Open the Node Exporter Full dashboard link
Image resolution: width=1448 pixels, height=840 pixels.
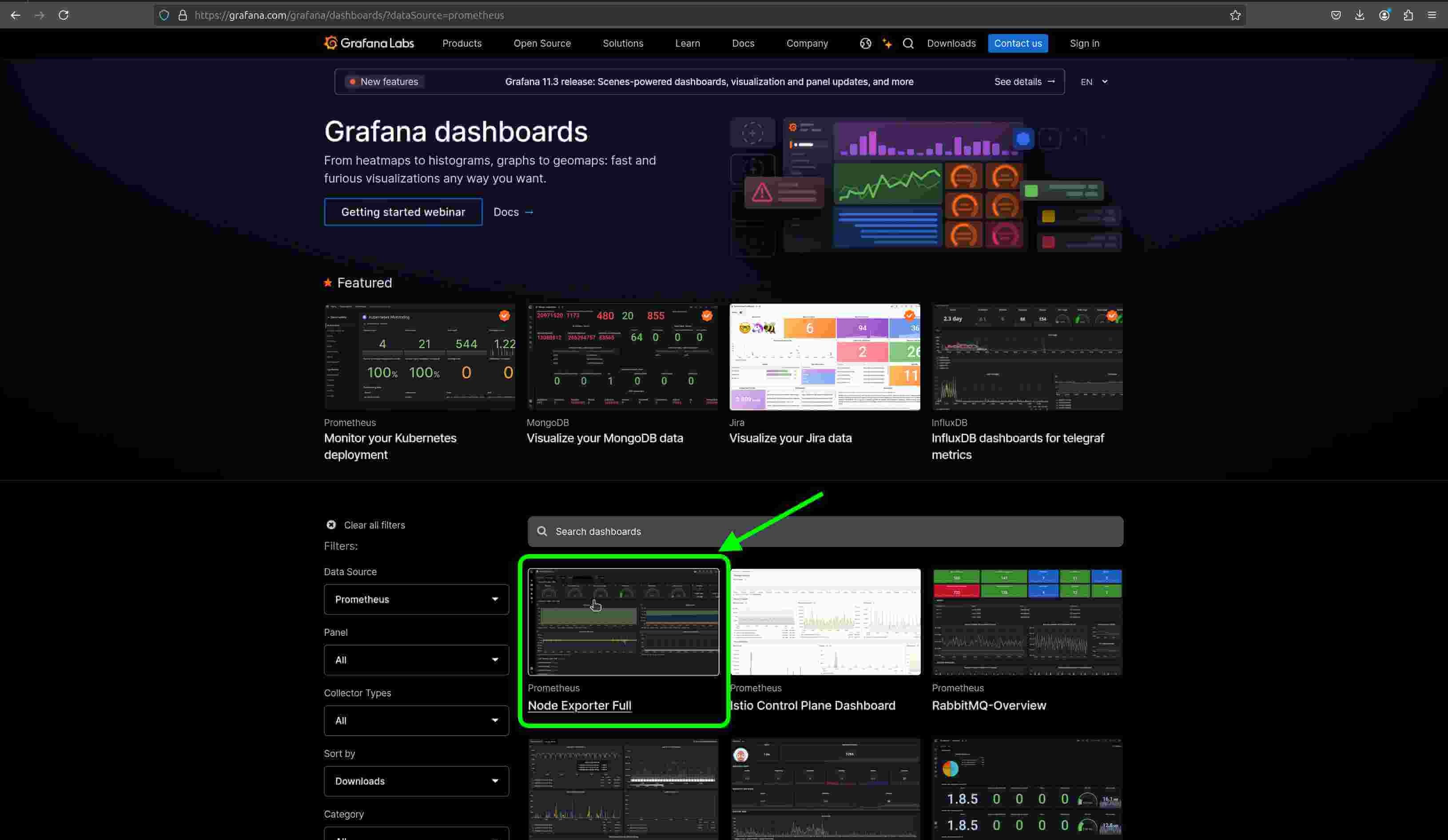pyautogui.click(x=579, y=705)
